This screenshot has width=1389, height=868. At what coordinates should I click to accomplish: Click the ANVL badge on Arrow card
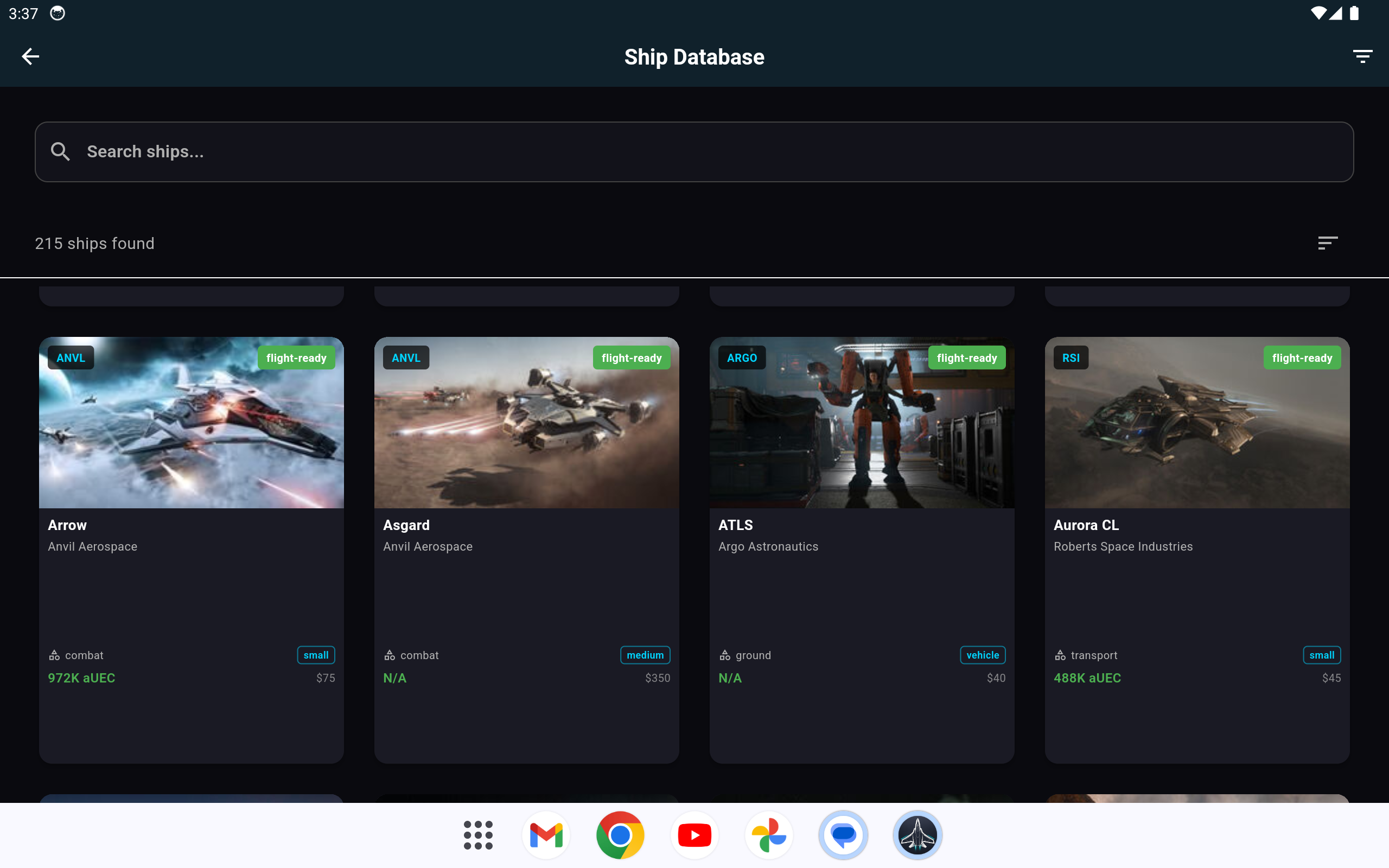point(71,358)
